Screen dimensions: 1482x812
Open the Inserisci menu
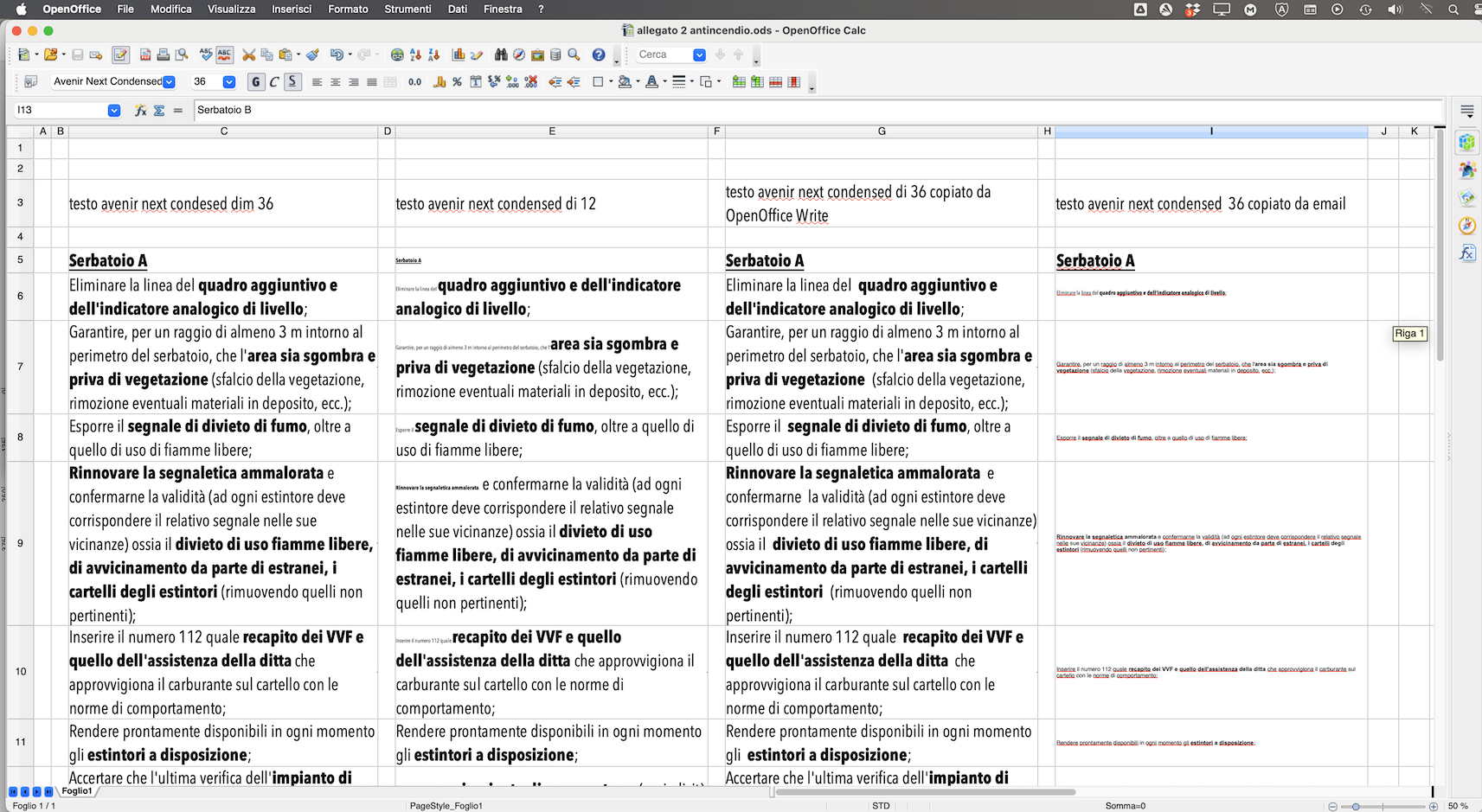(292, 9)
